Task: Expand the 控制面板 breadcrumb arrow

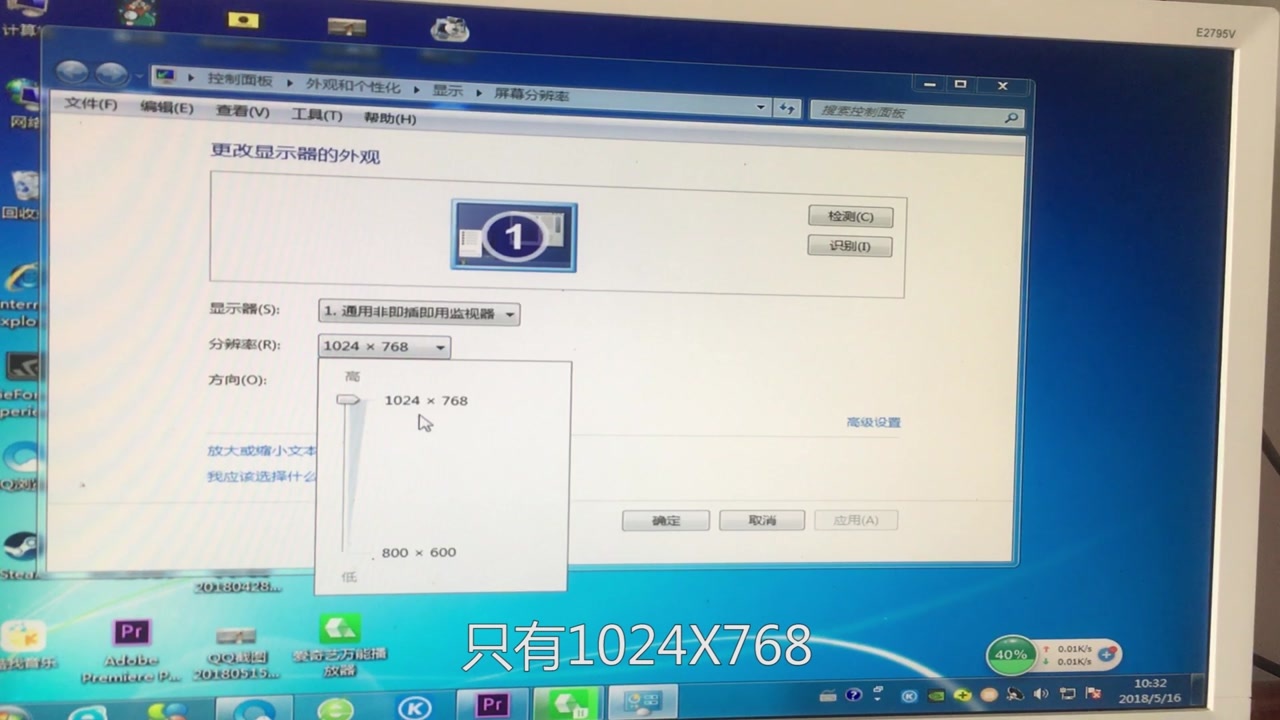Action: click(x=290, y=83)
